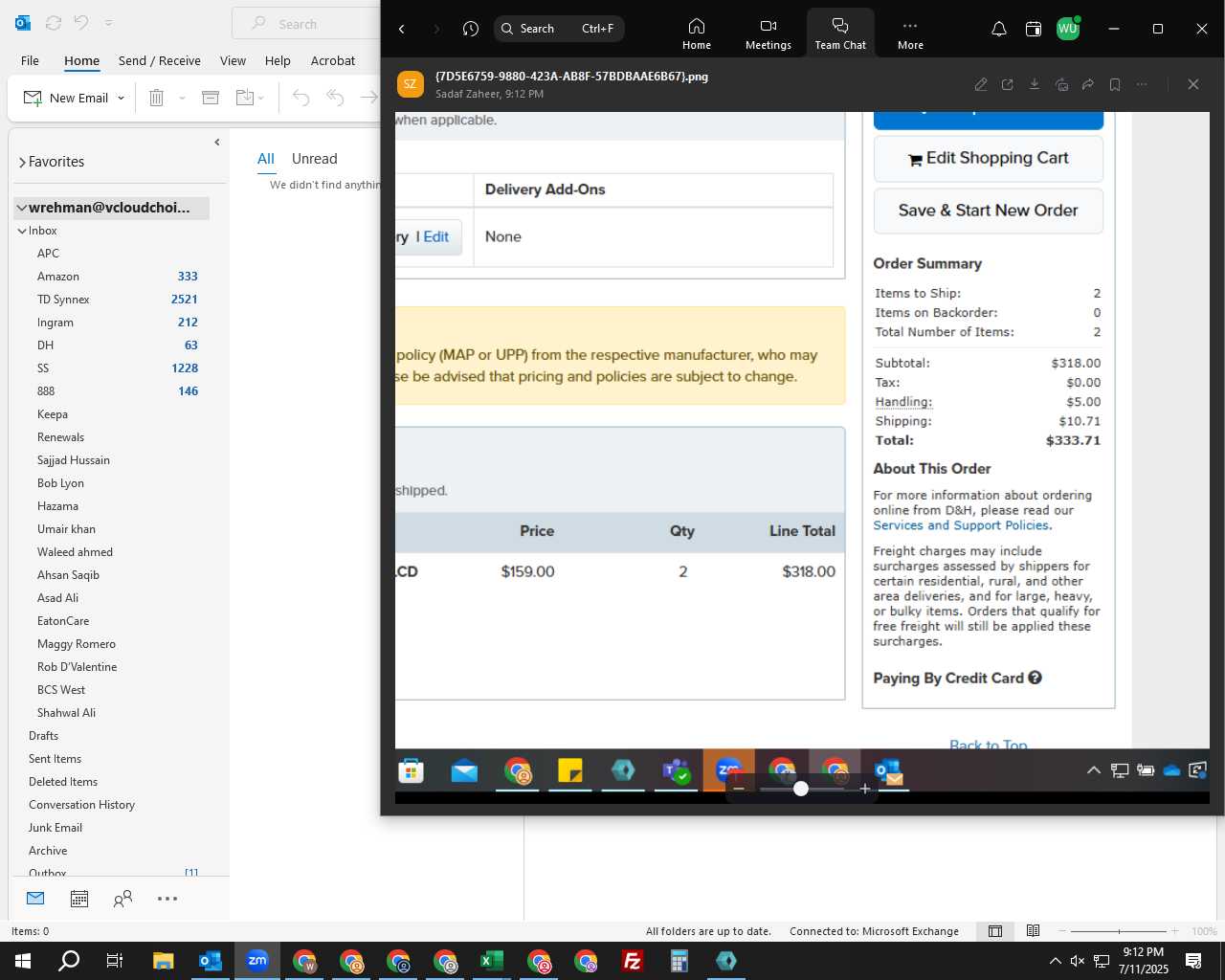
Task: Open Move dropdown arrow in ribbon
Action: [260, 98]
